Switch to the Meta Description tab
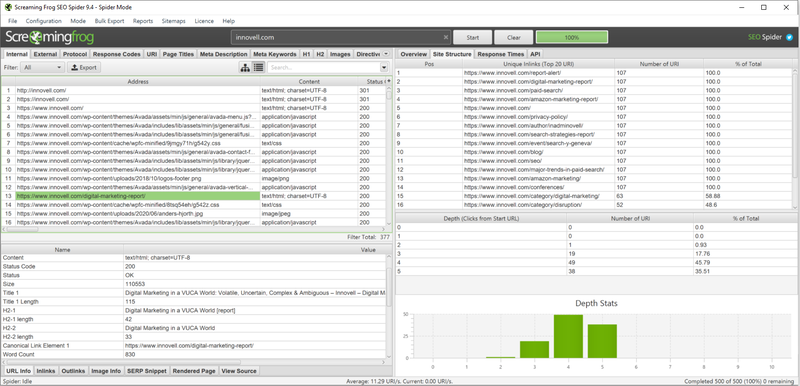Image resolution: width=800 pixels, height=386 pixels. click(x=223, y=54)
